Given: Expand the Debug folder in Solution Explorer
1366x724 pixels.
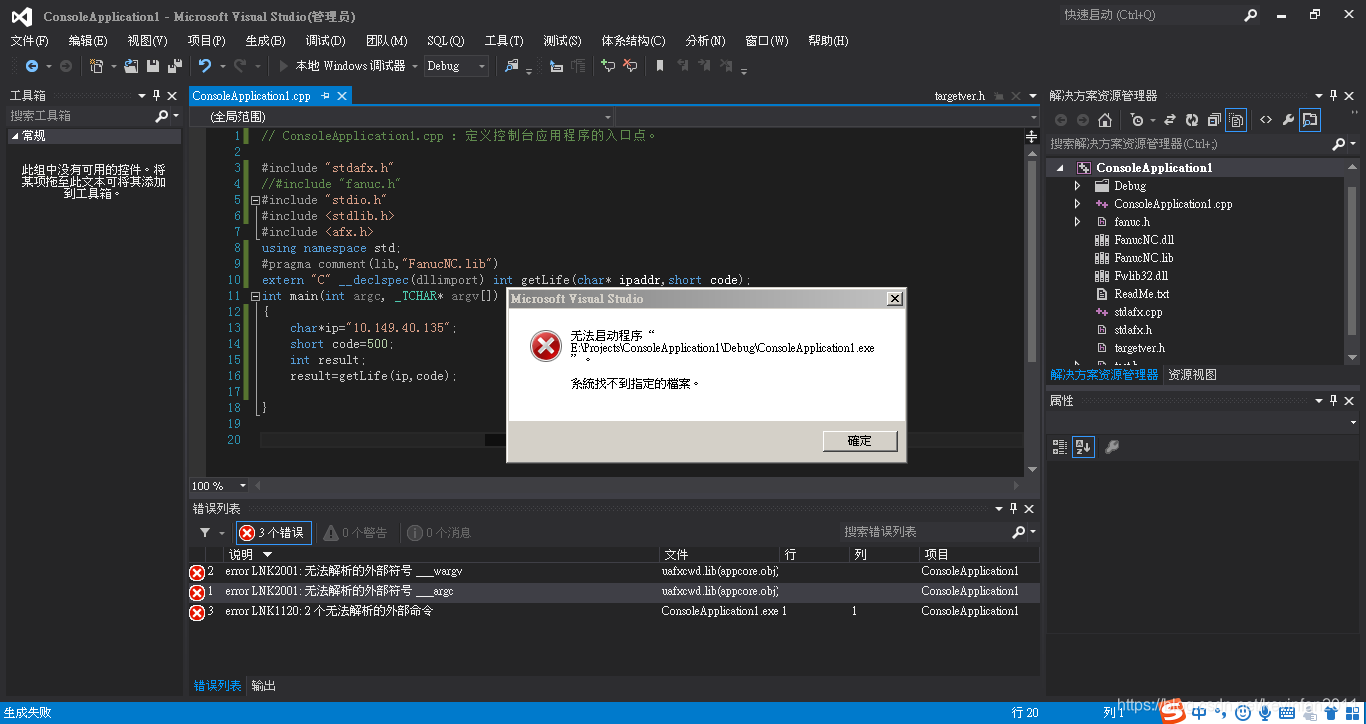Looking at the screenshot, I should coord(1077,186).
